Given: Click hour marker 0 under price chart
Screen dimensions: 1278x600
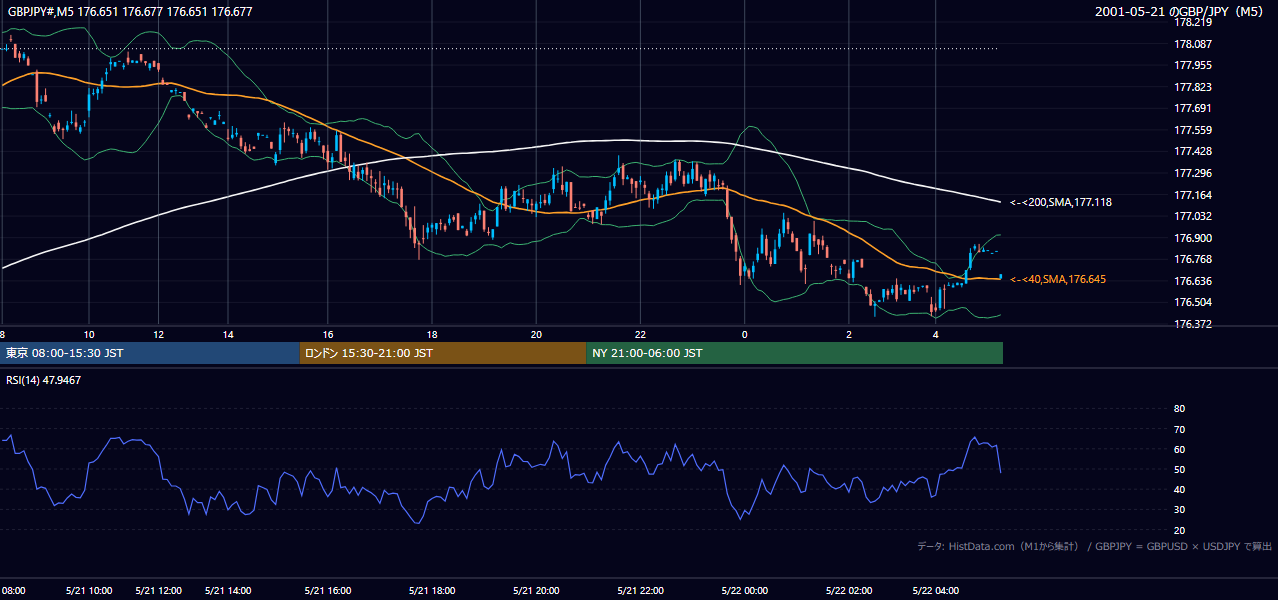Looking at the screenshot, I should pos(744,335).
